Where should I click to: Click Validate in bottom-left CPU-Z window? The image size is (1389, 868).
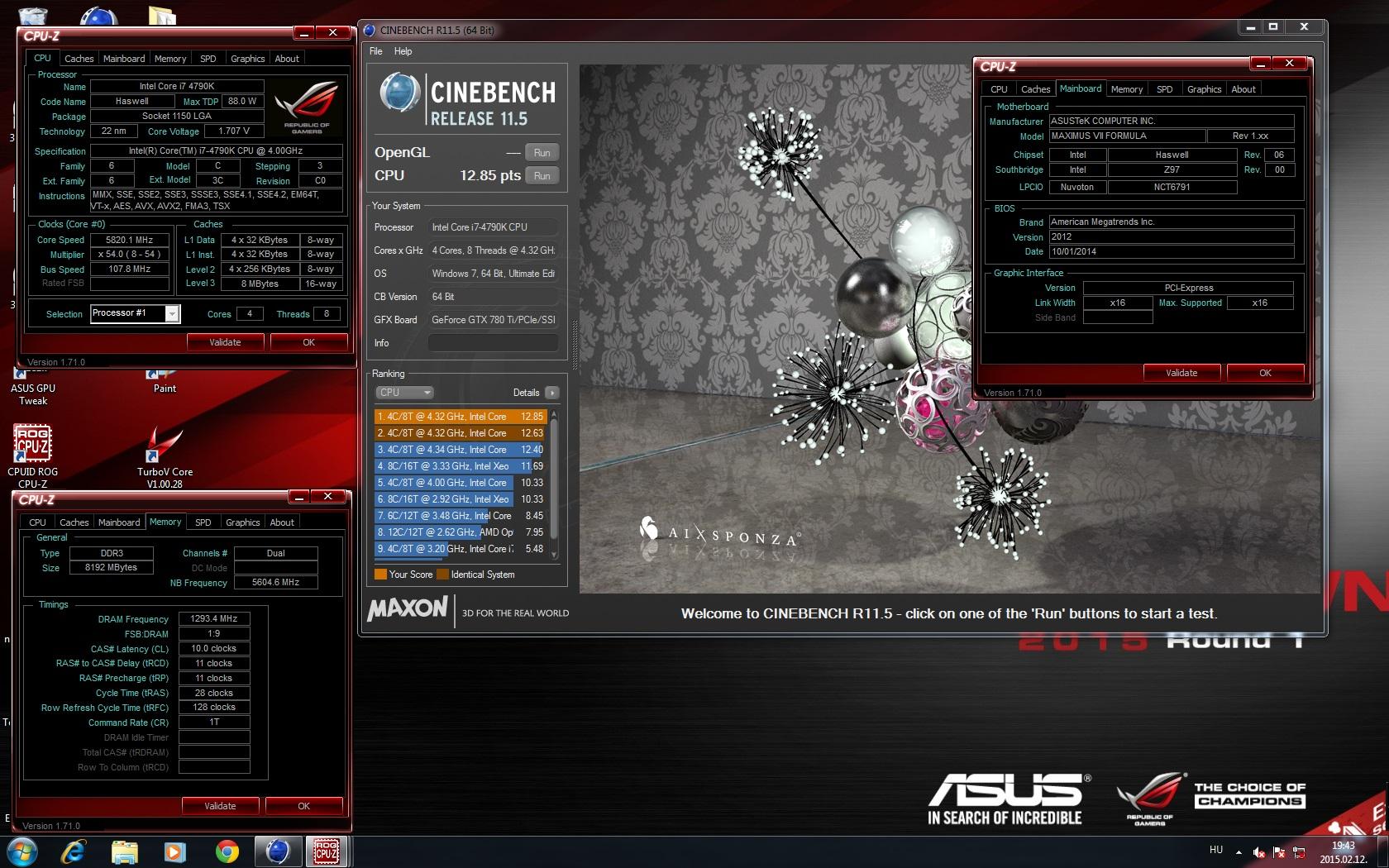point(220,806)
